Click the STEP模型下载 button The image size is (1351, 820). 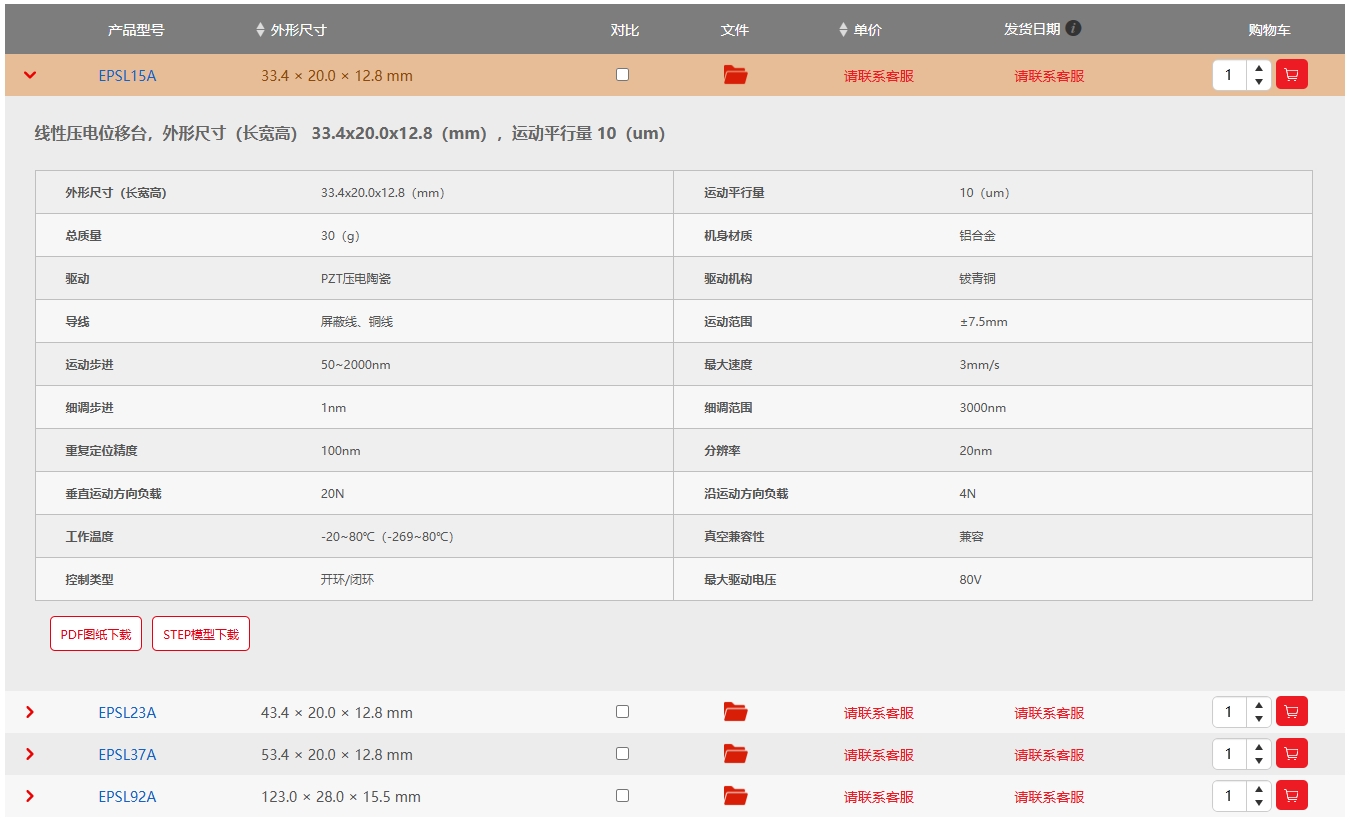coord(201,634)
